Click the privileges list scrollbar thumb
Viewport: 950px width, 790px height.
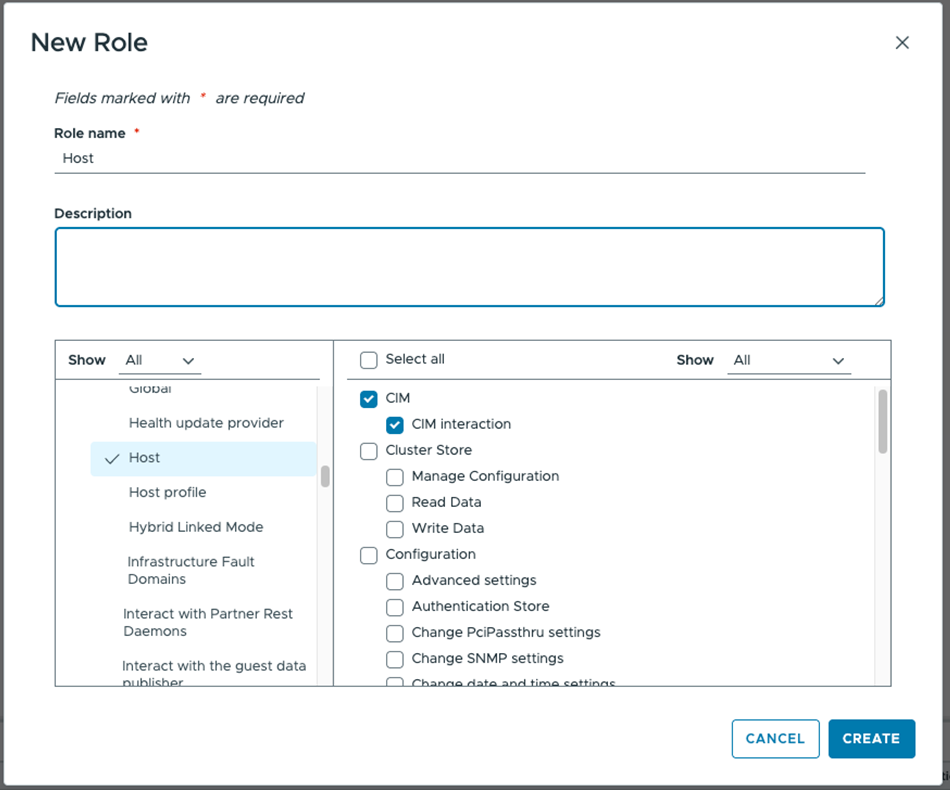(x=883, y=422)
